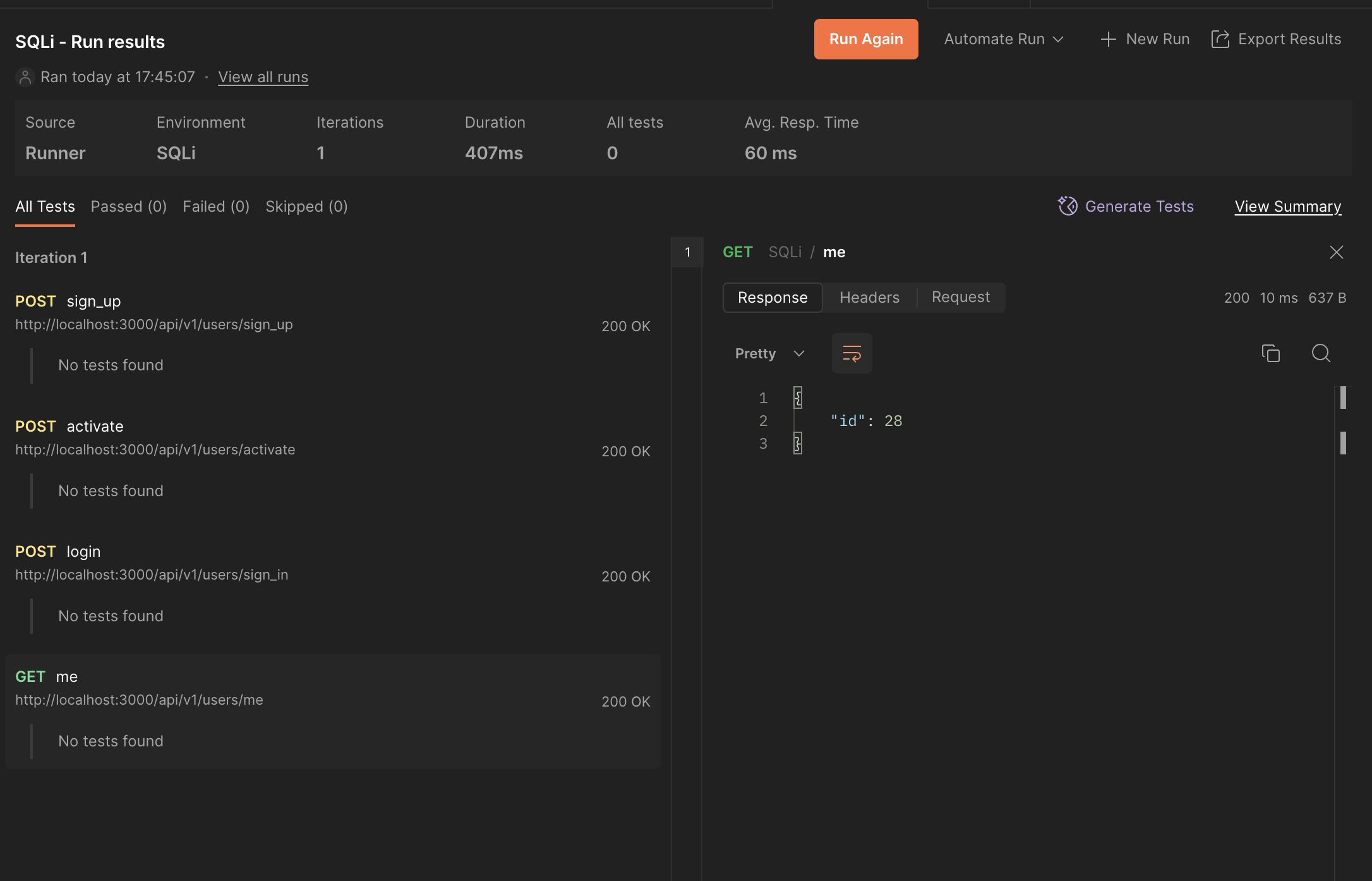Image resolution: width=1372 pixels, height=881 pixels.
Task: Switch to the Headers tab
Action: coord(869,297)
